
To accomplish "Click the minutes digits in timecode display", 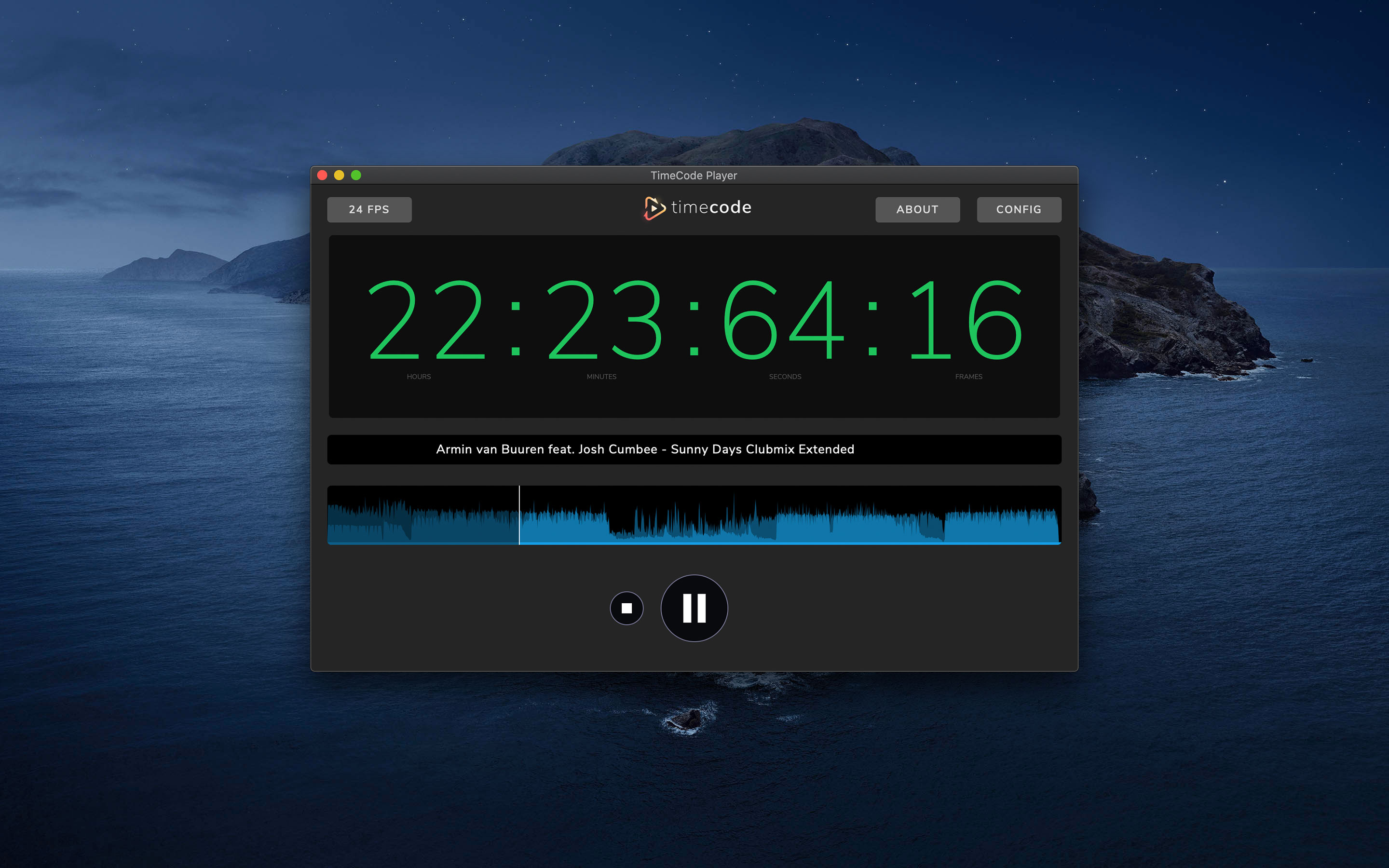I will (604, 320).
